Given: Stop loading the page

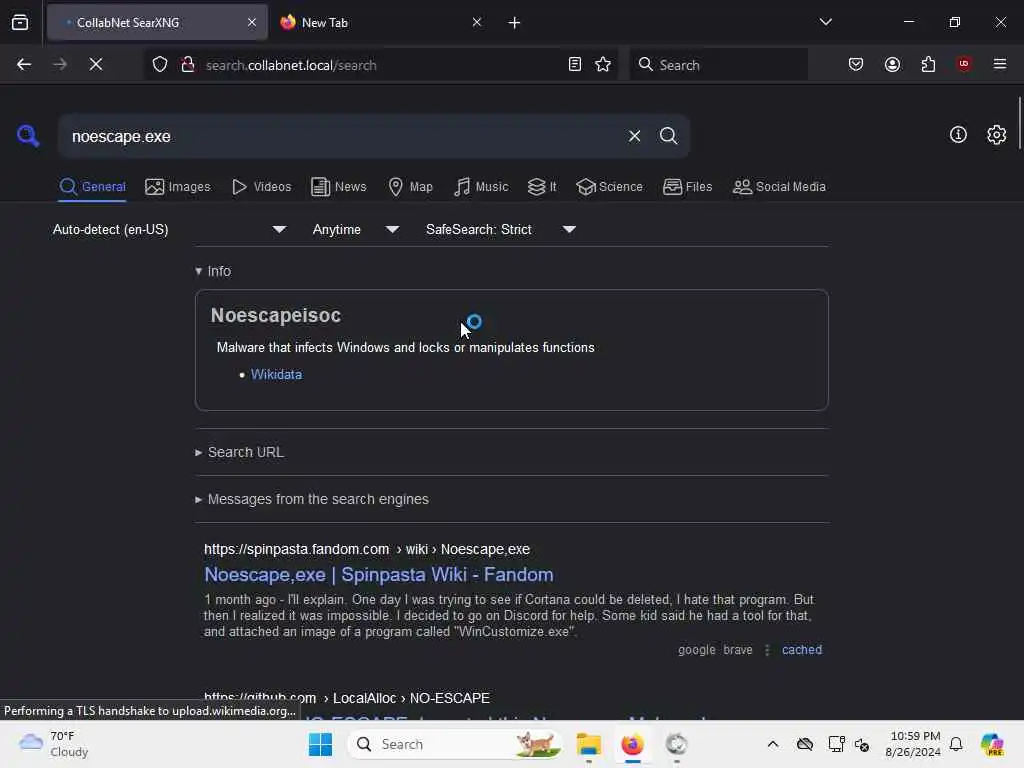Looking at the screenshot, I should click(95, 64).
